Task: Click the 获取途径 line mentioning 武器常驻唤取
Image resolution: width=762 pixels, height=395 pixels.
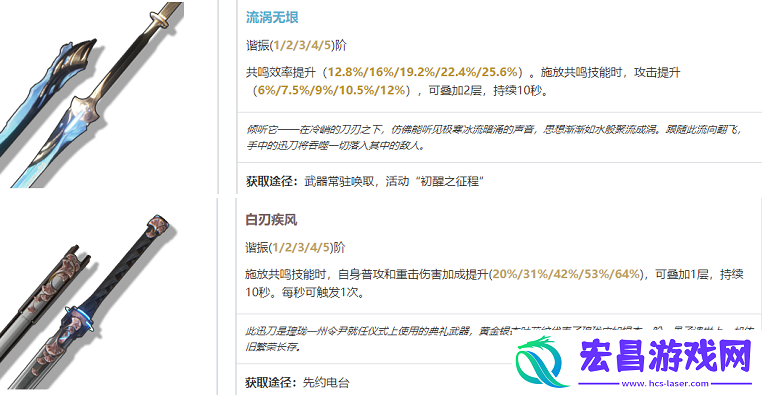Action: [364, 181]
